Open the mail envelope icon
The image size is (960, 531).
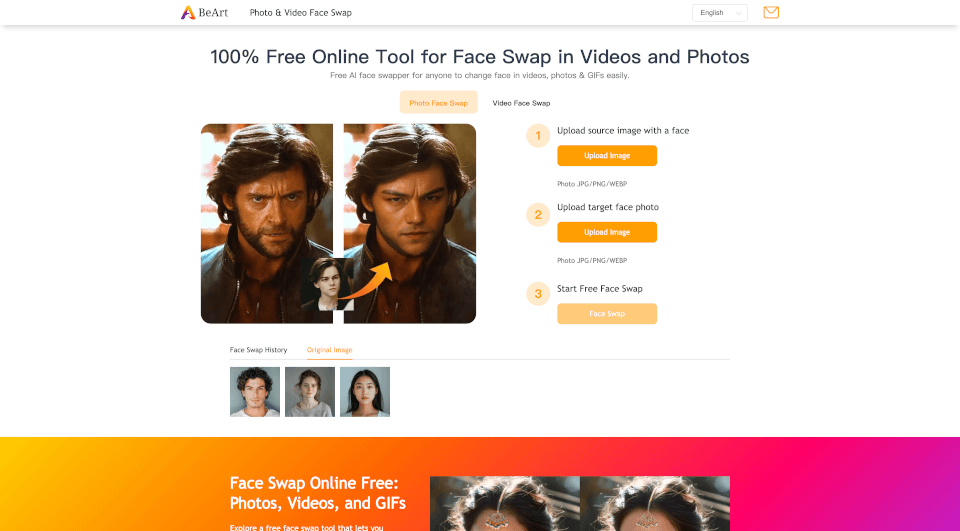pyautogui.click(x=771, y=12)
